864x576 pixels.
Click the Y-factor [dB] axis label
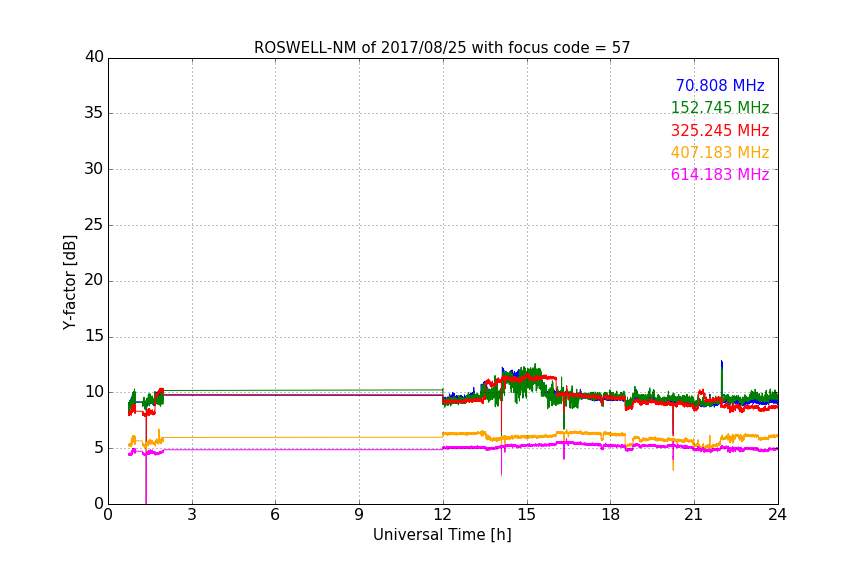pyautogui.click(x=70, y=282)
